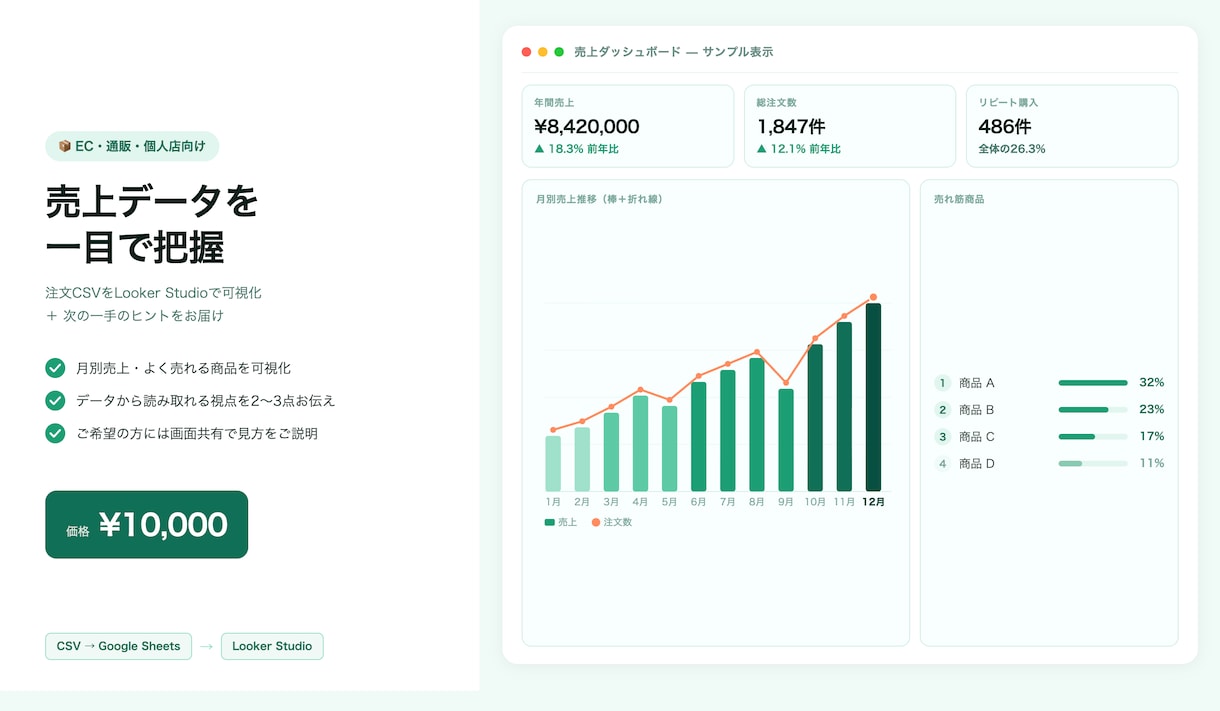Click the 売上ダッシュボード — サンプル表示 title

[x=673, y=52]
